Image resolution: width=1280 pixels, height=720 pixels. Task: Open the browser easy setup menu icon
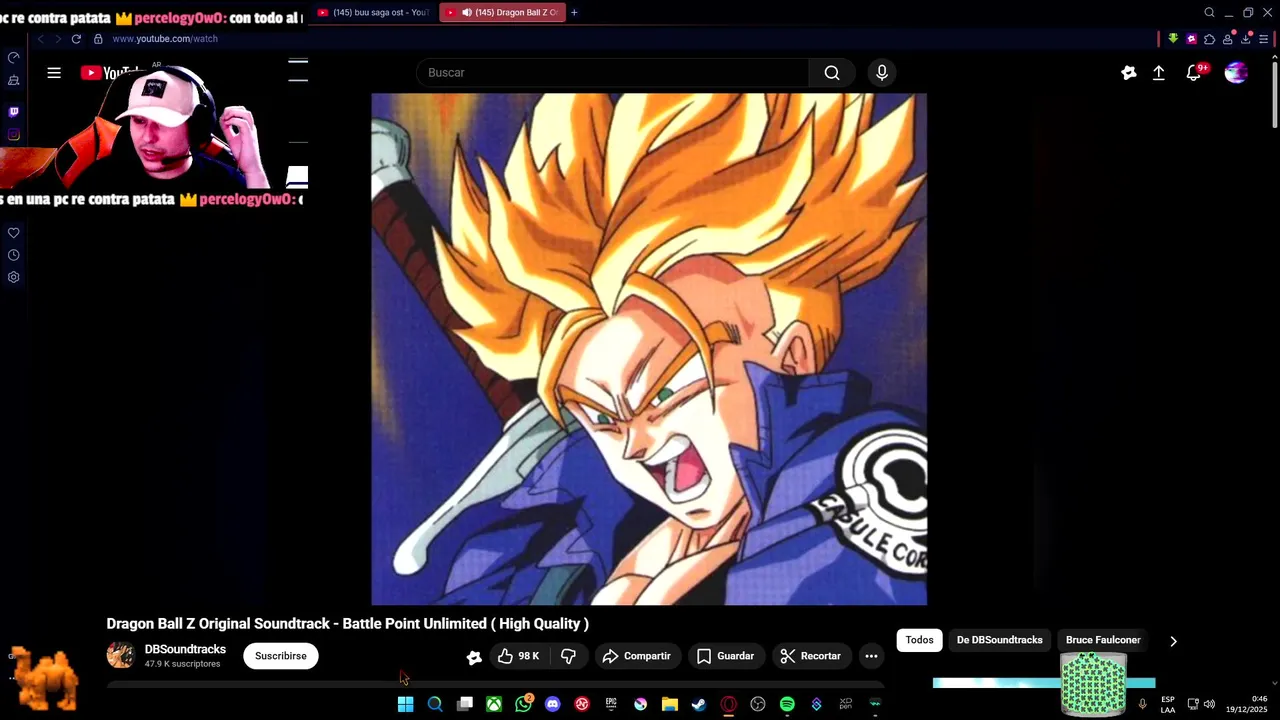[1264, 39]
